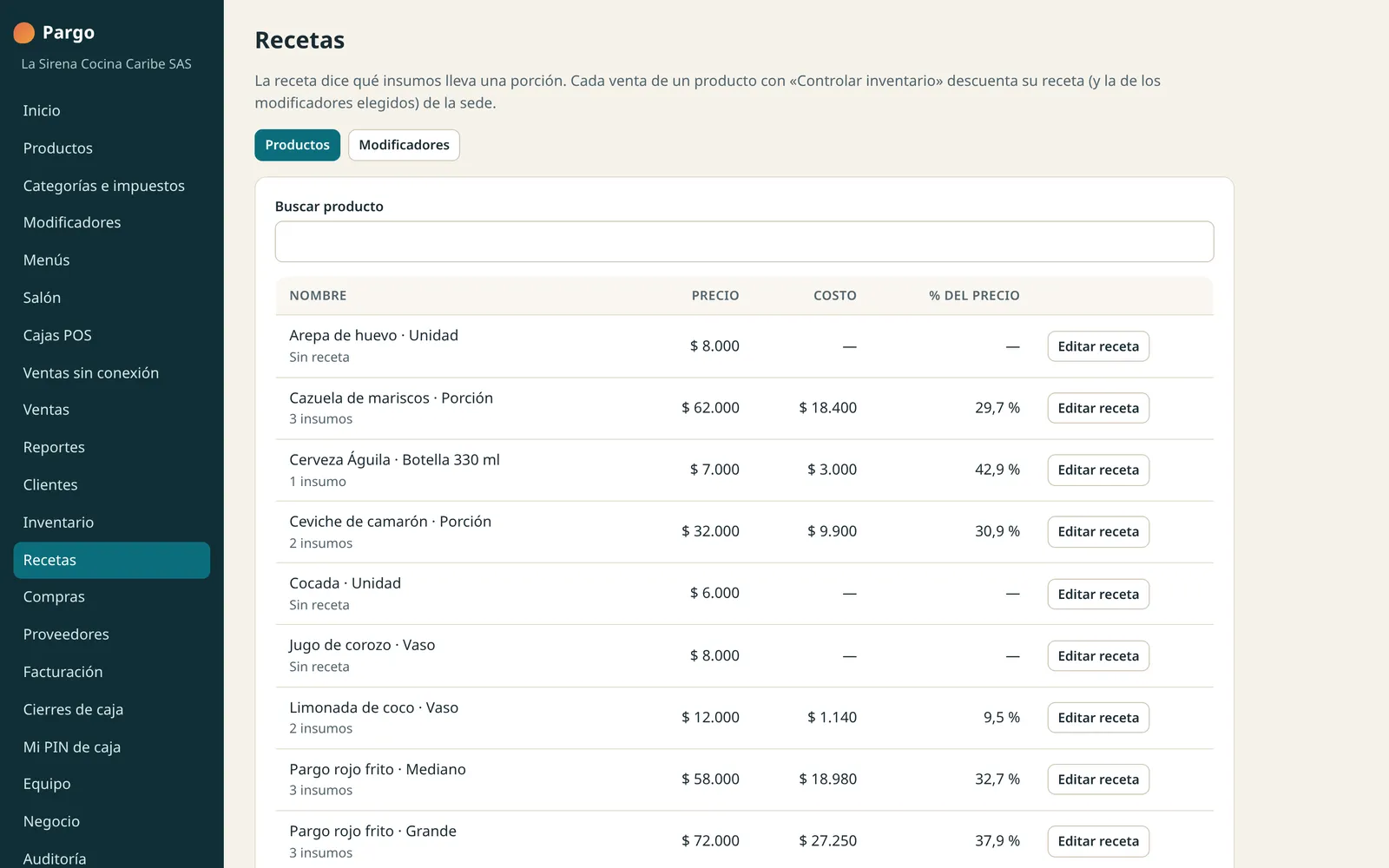Edit recipe for Jugo de corozo
This screenshot has height=868, width=1389.
tap(1098, 656)
